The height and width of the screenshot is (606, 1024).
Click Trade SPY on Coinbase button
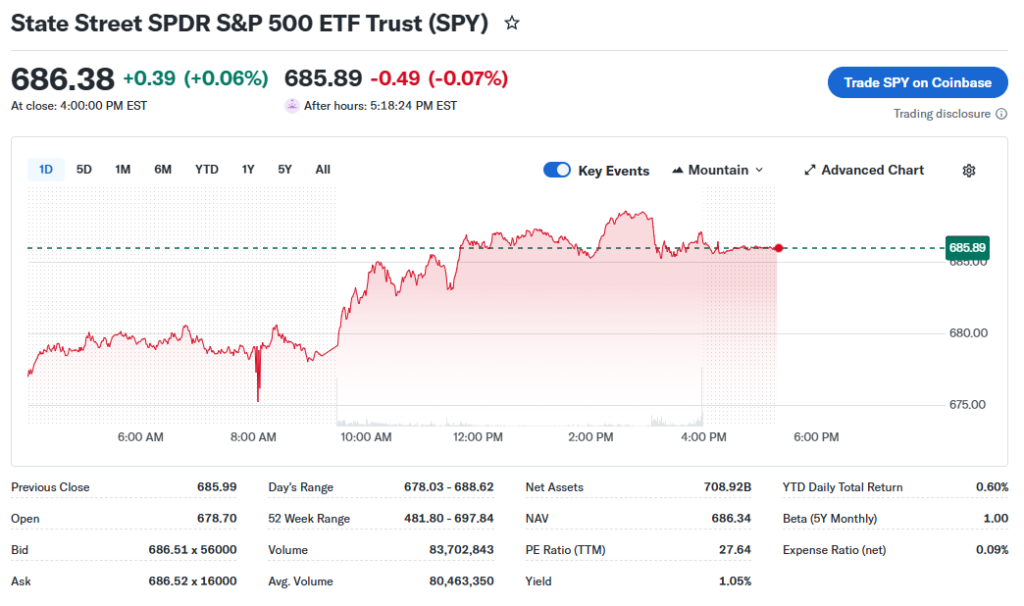(917, 82)
